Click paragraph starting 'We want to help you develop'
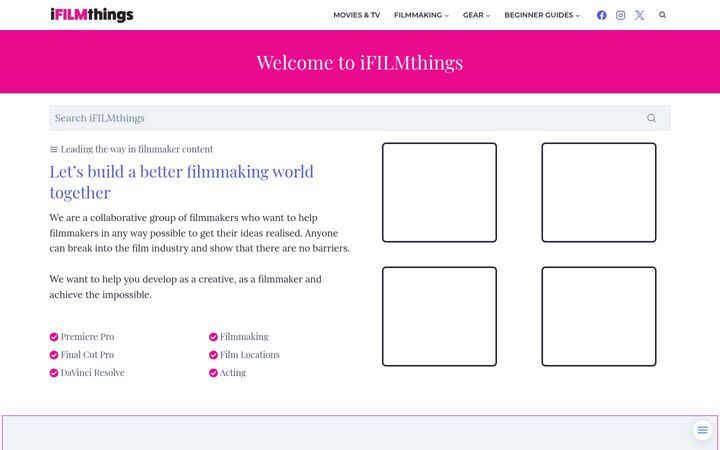The image size is (720, 450). pyautogui.click(x=186, y=287)
